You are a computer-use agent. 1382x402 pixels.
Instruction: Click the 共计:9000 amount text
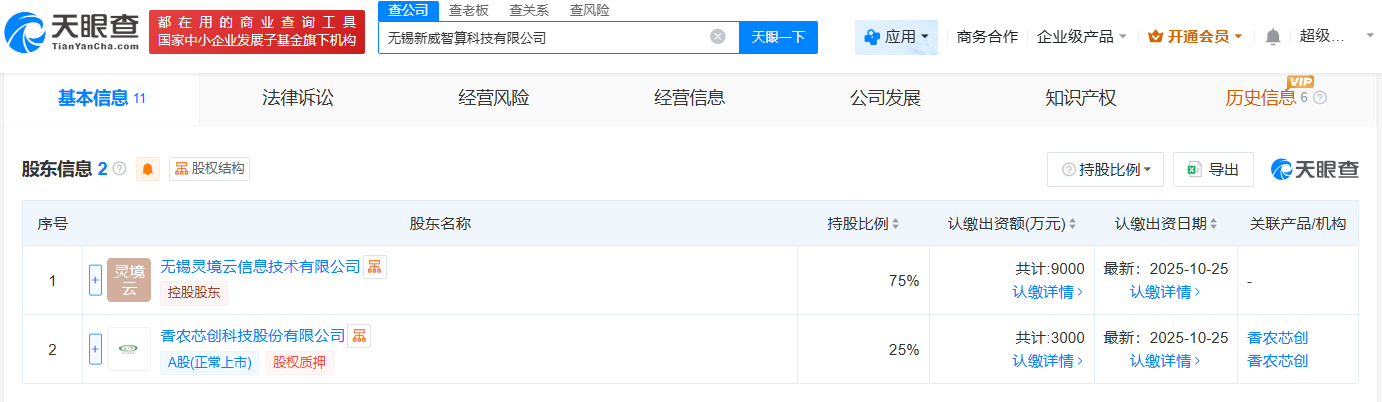point(1049,269)
